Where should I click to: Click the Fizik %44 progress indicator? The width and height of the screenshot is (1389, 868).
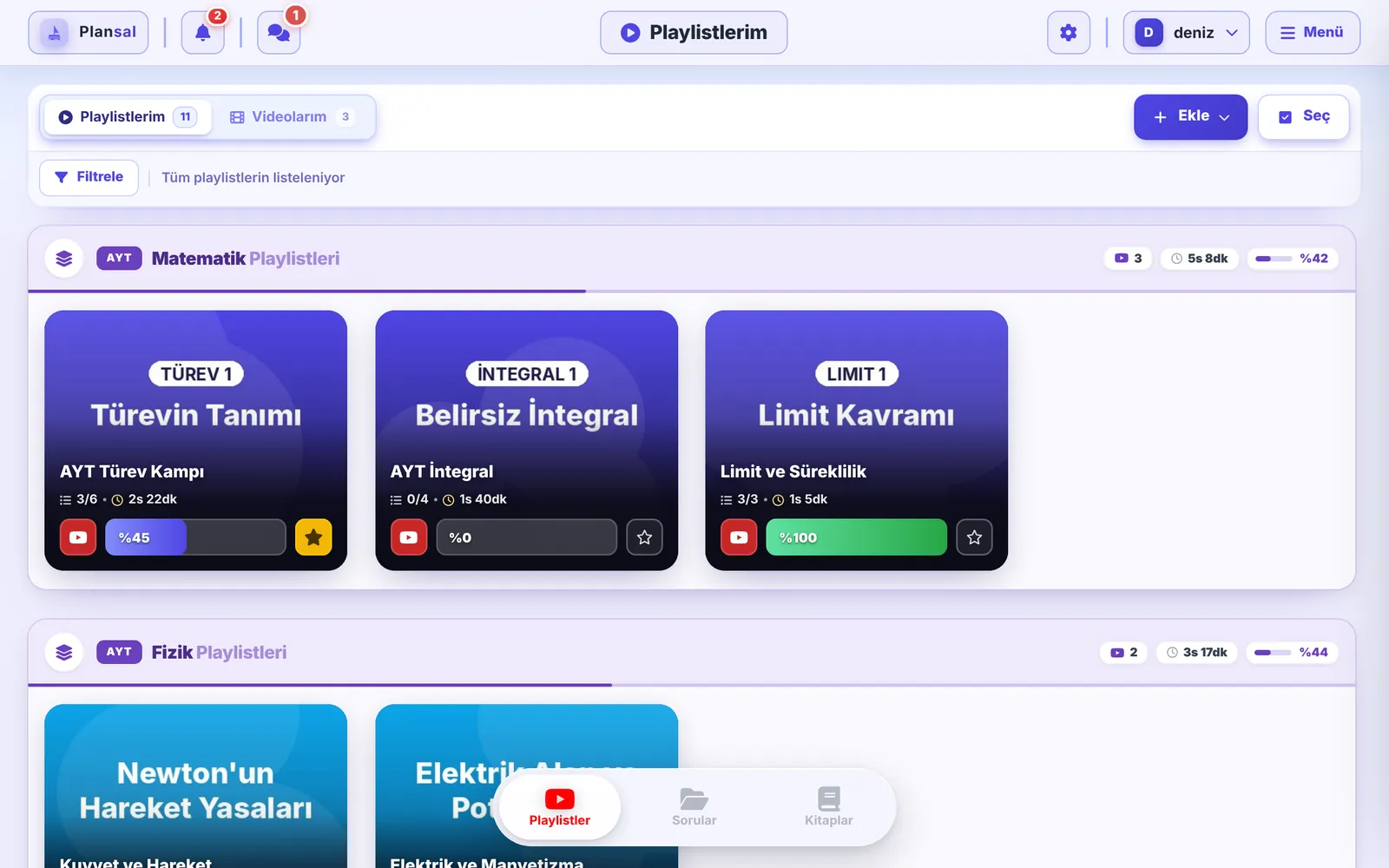tap(1292, 653)
